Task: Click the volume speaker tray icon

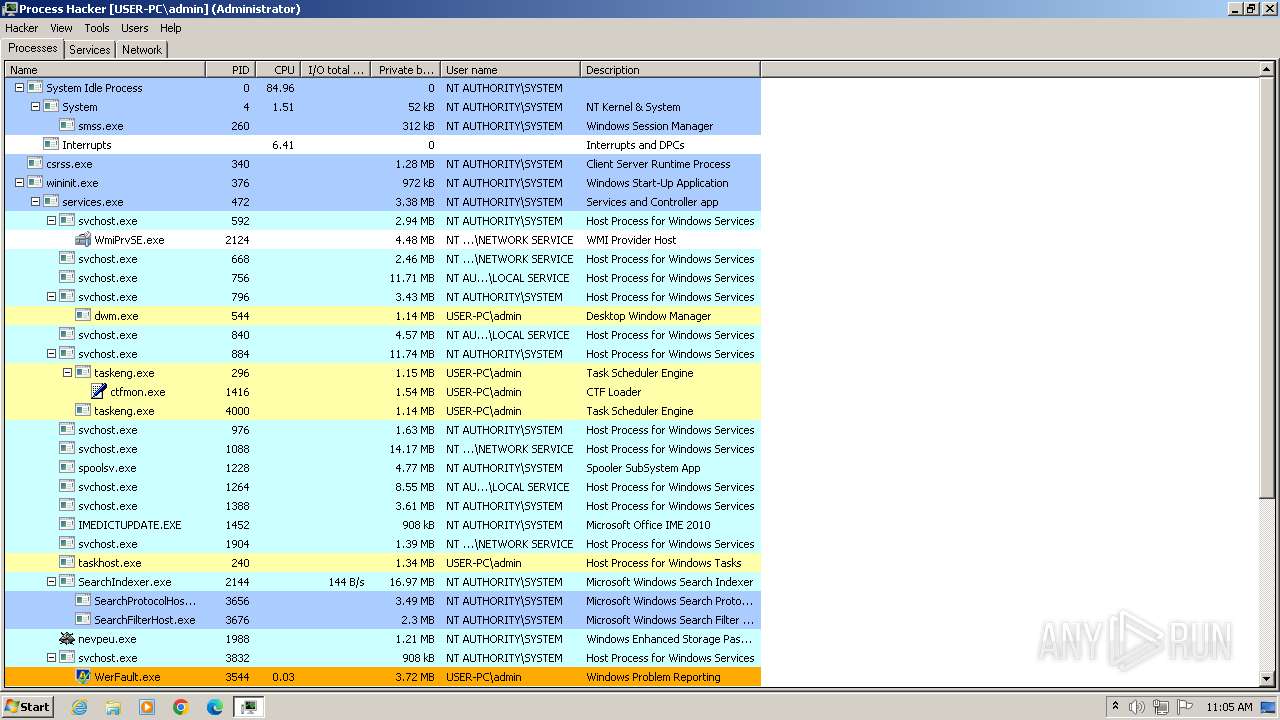Action: click(1137, 707)
